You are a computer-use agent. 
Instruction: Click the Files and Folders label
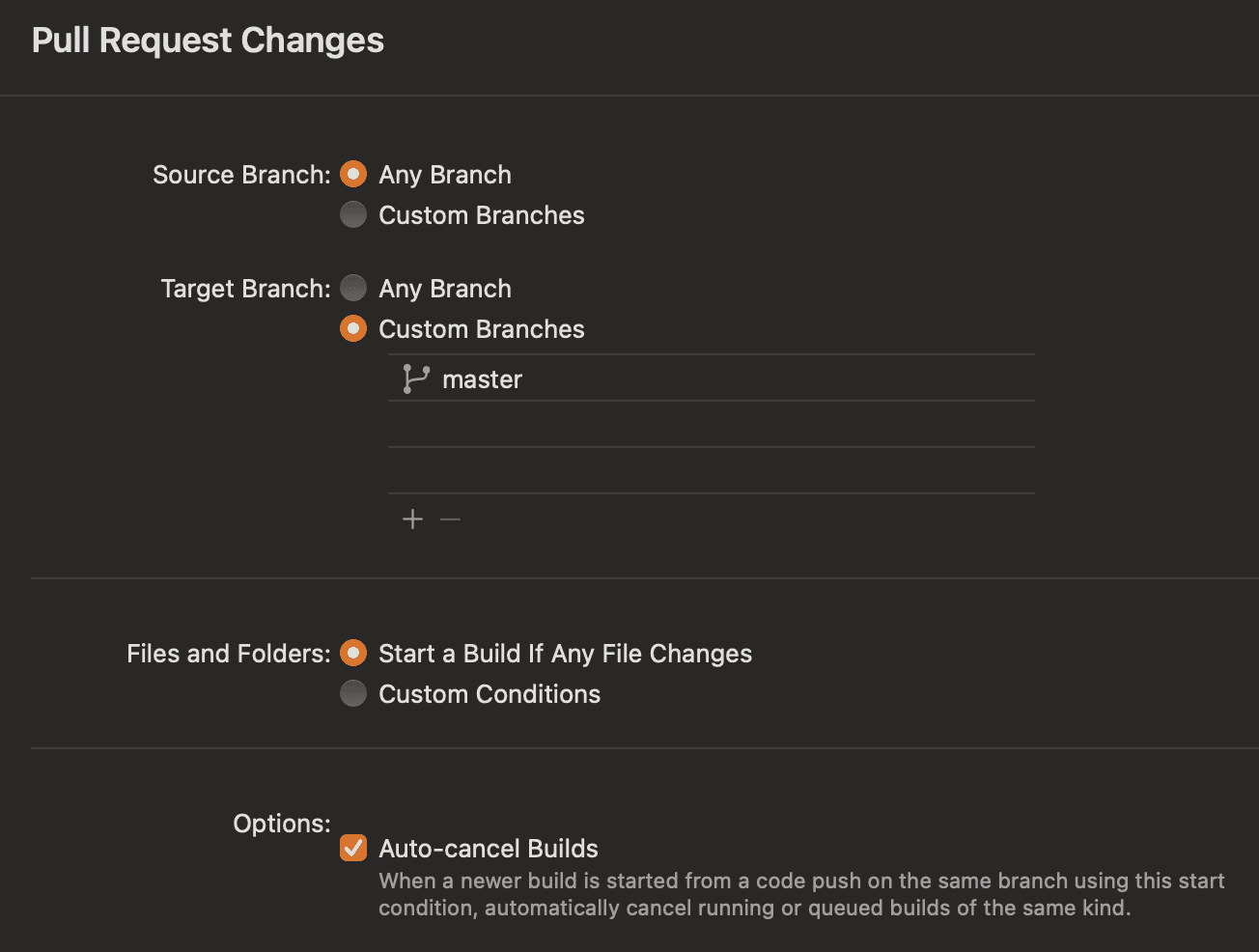click(x=229, y=654)
